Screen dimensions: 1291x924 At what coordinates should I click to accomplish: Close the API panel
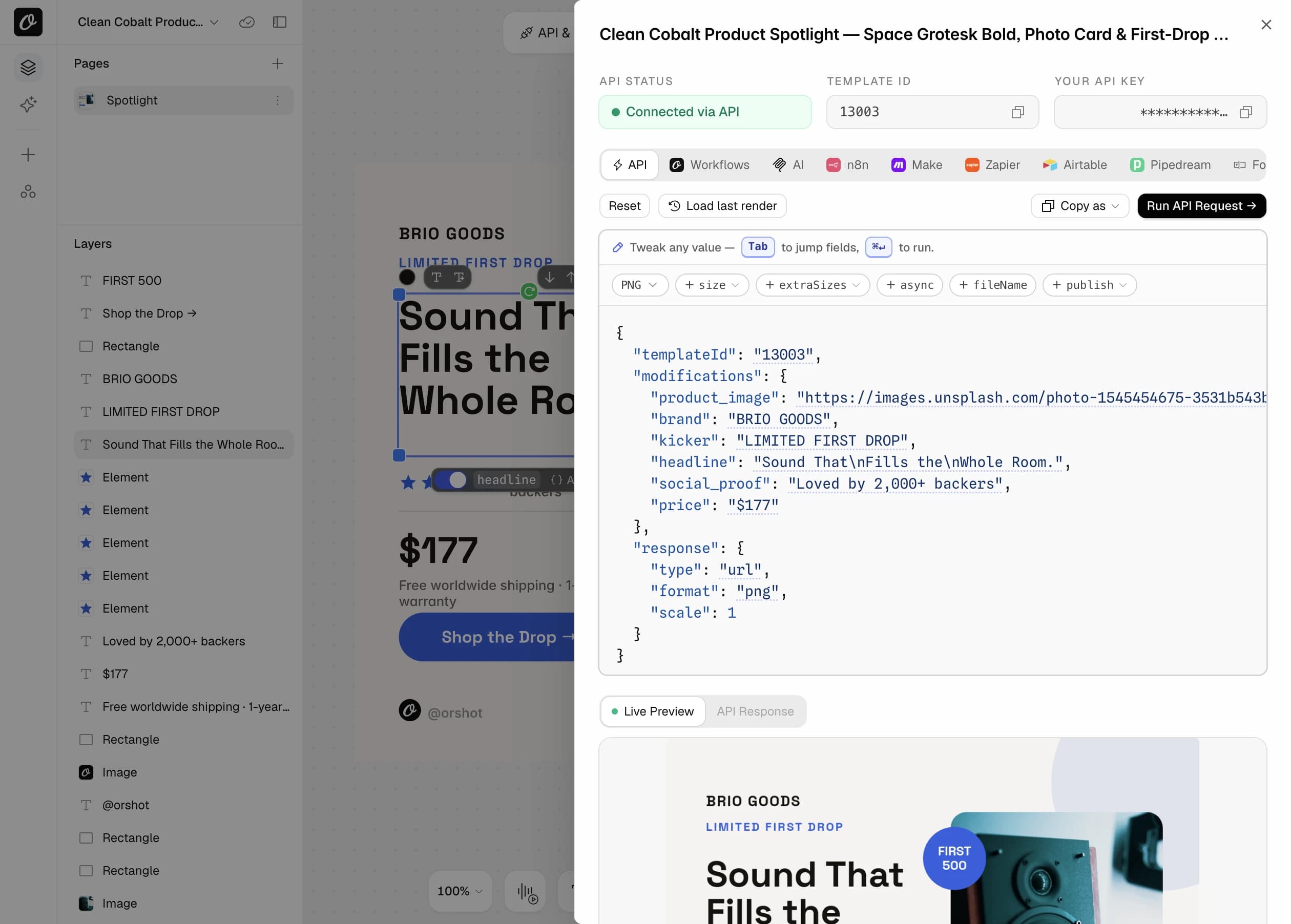pos(1265,25)
